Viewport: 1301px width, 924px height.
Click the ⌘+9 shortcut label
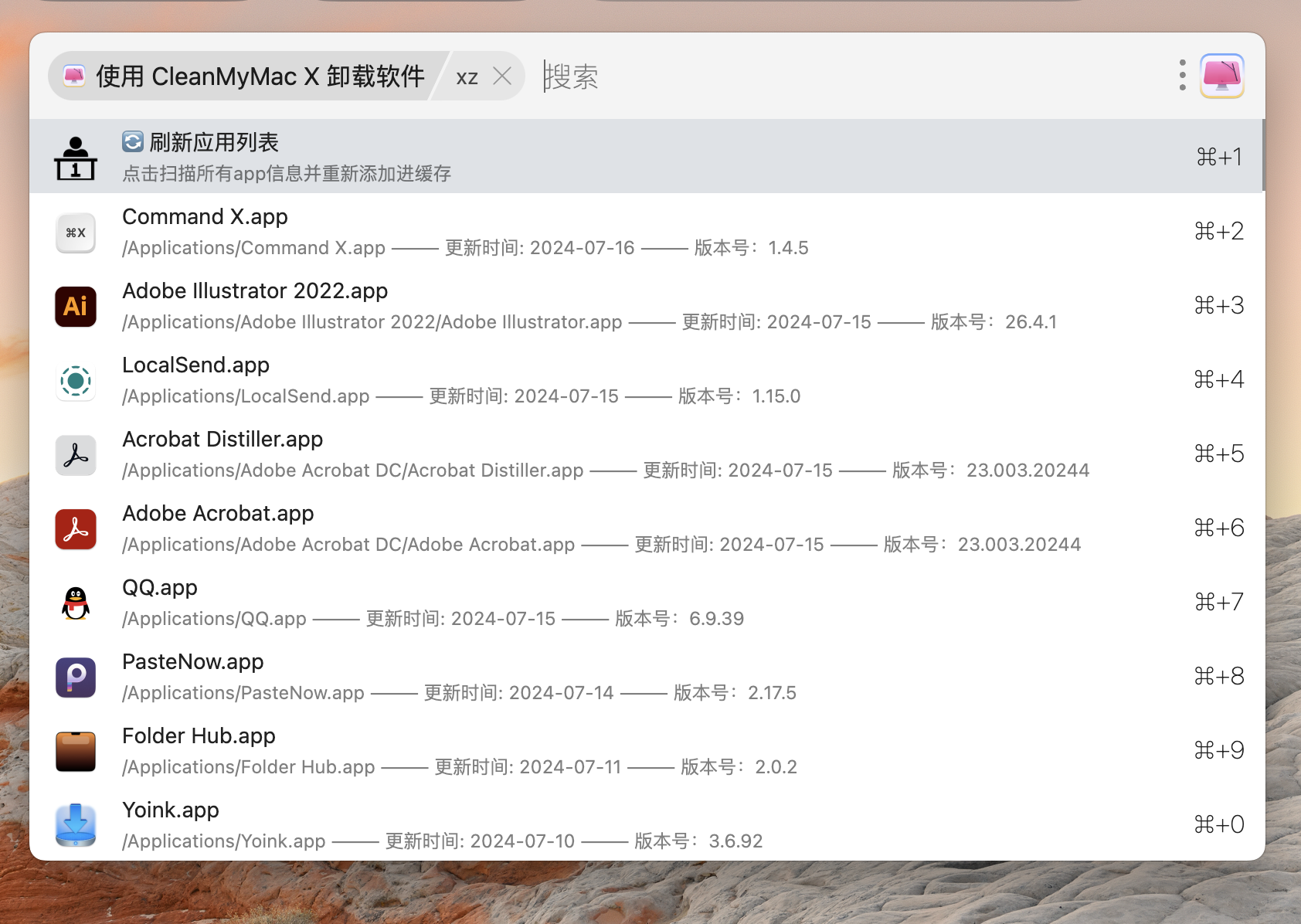pyautogui.click(x=1219, y=750)
